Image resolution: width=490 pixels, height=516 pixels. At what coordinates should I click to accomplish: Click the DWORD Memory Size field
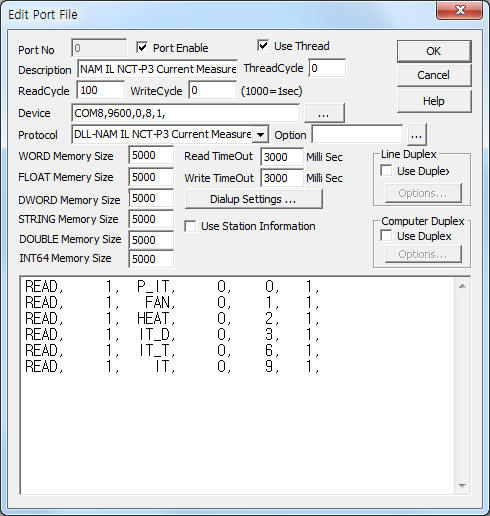pyautogui.click(x=151, y=198)
